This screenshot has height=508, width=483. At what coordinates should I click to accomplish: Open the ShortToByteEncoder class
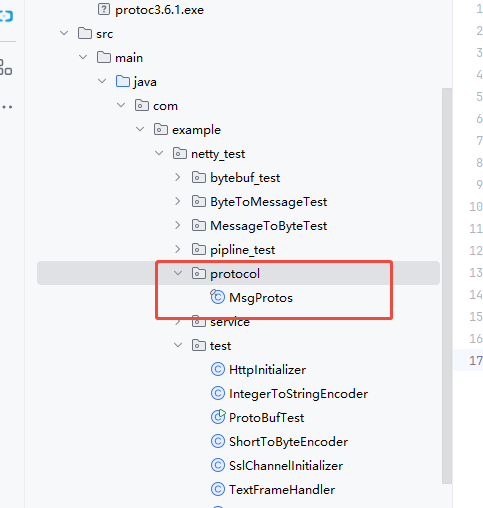point(288,442)
